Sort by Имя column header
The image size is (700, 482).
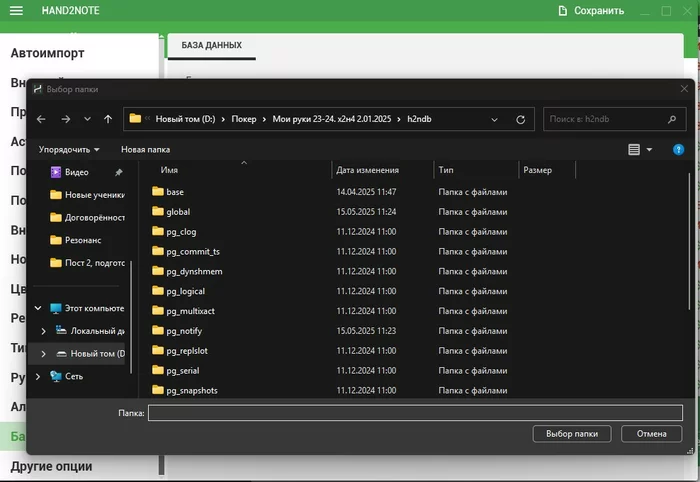169,170
